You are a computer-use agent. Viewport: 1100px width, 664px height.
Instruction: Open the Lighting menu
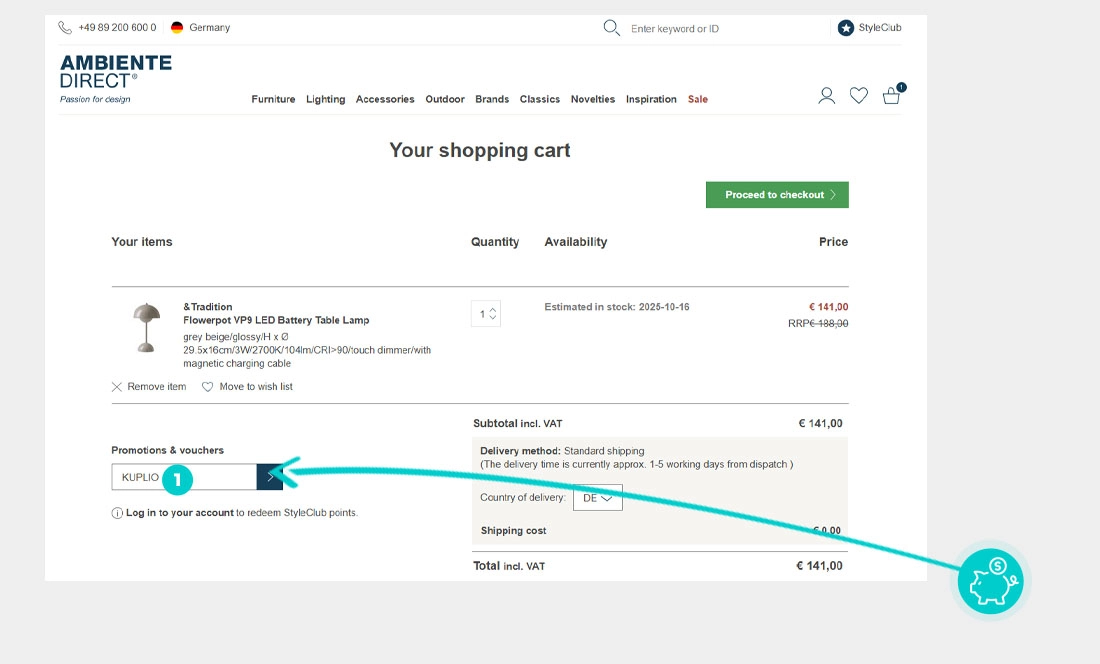(325, 99)
